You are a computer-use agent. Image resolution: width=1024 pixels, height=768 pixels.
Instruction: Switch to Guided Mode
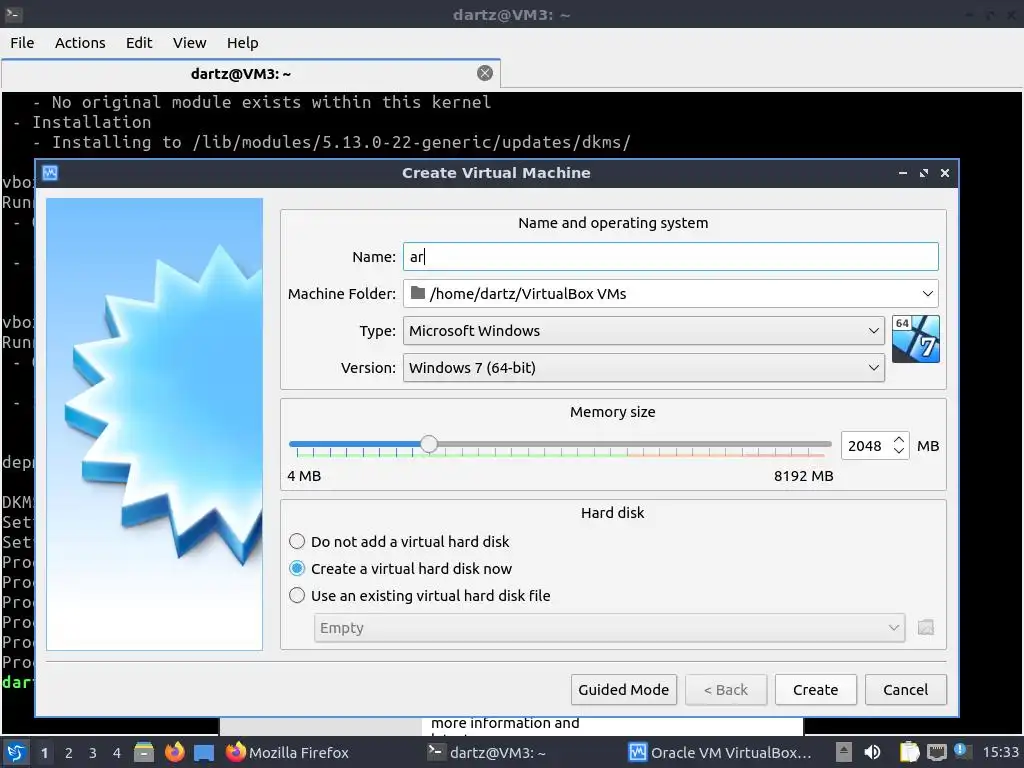(x=624, y=690)
